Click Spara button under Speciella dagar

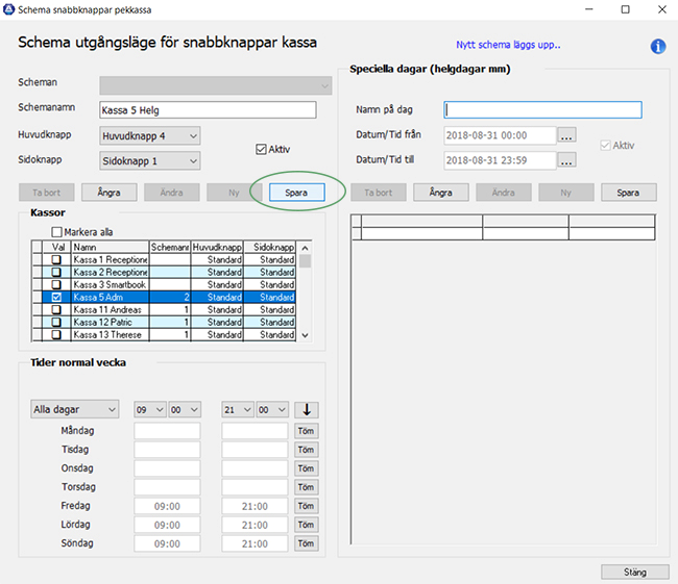tap(628, 192)
